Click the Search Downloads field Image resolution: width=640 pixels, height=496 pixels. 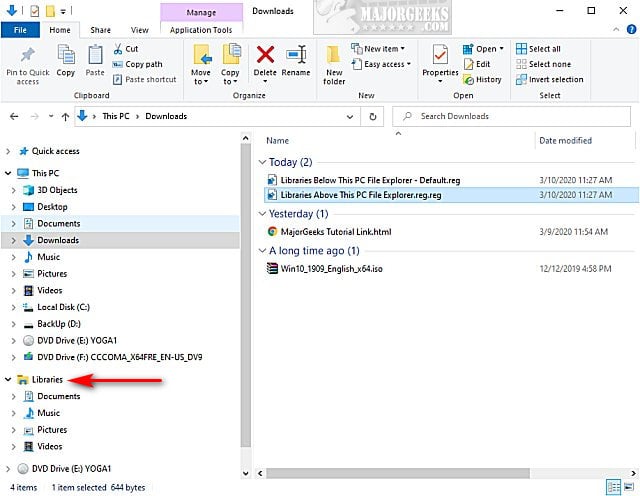pos(511,117)
